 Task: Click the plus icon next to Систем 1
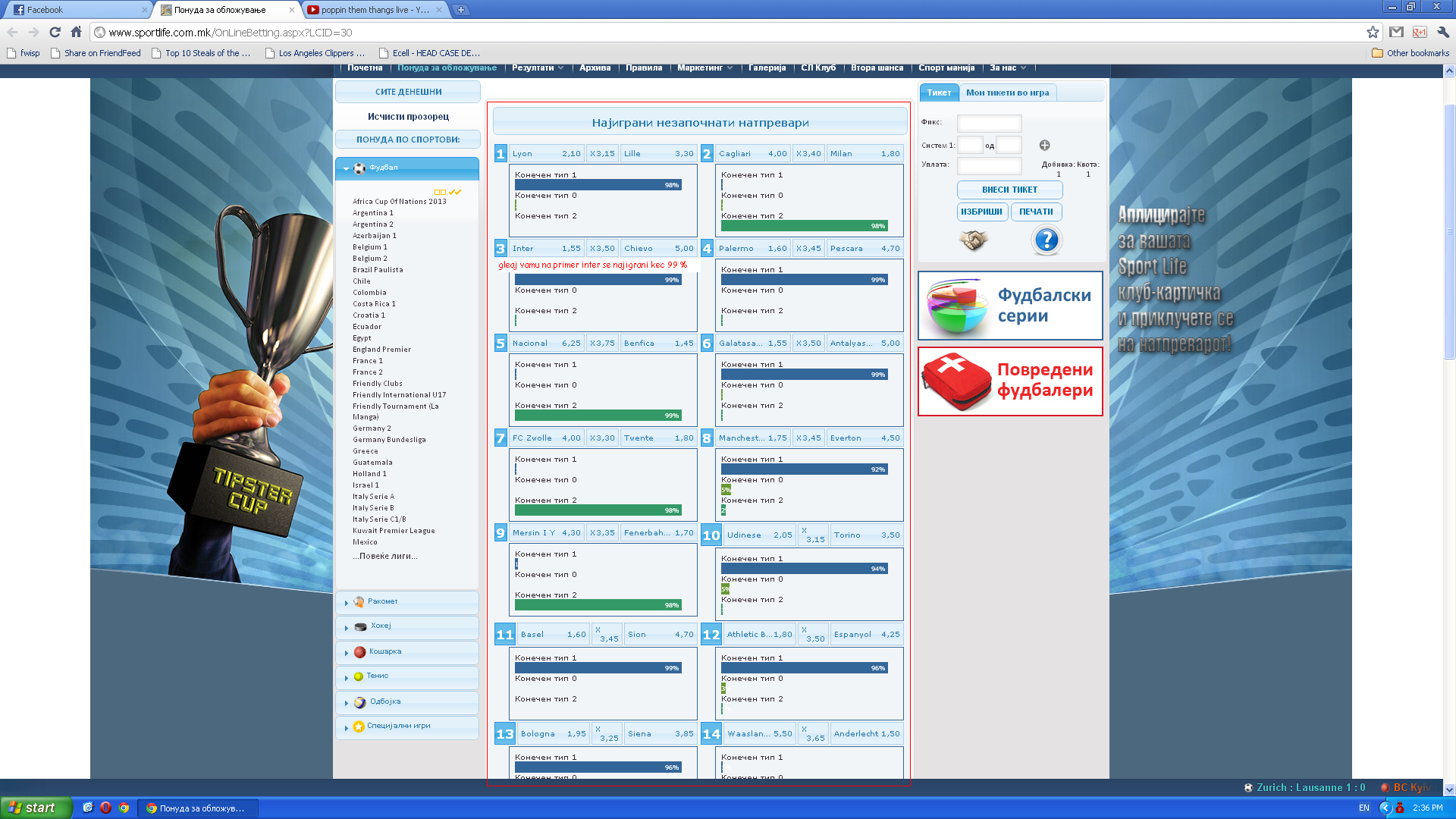click(1044, 145)
